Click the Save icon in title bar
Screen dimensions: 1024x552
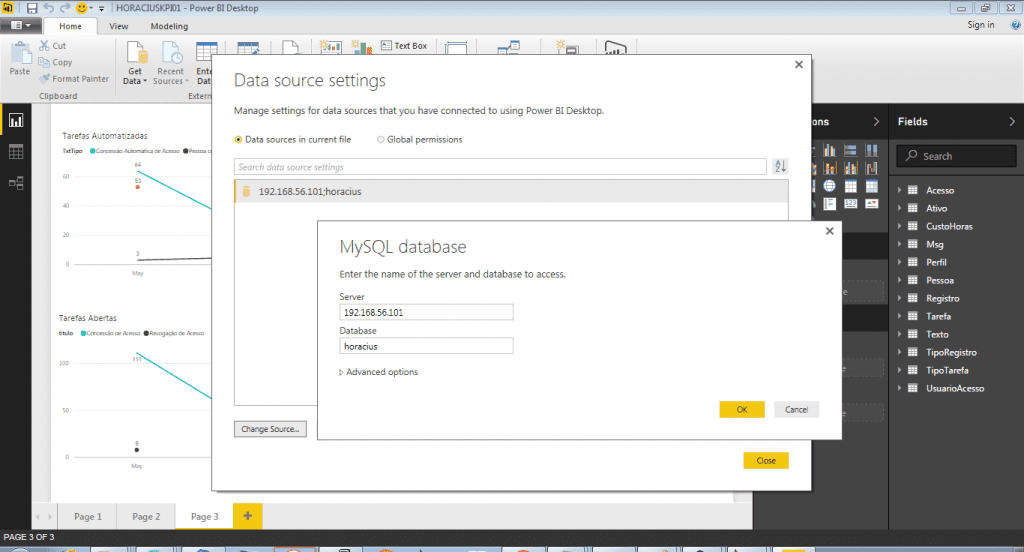tap(31, 8)
